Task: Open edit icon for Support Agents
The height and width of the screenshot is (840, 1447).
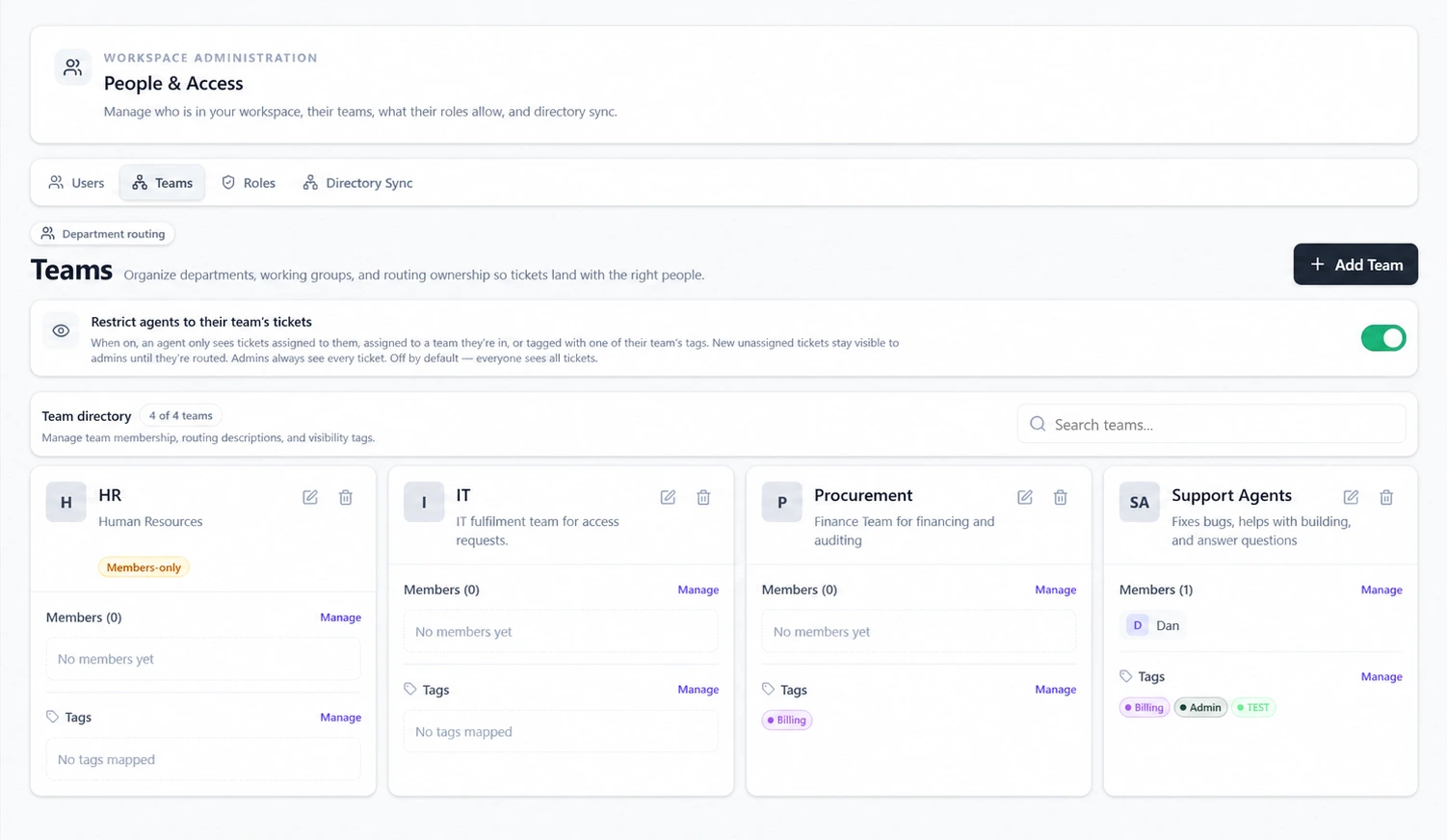Action: coord(1351,497)
